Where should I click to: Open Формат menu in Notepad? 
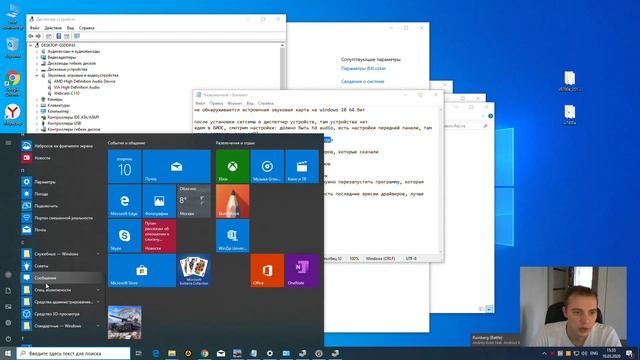[235, 103]
